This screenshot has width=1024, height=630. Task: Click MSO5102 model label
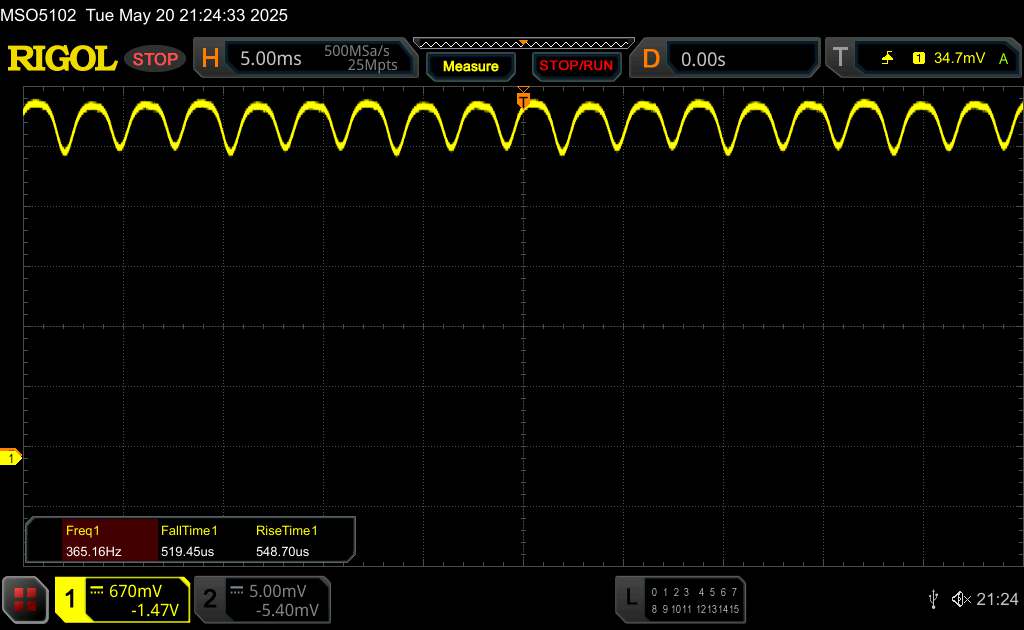point(38,15)
